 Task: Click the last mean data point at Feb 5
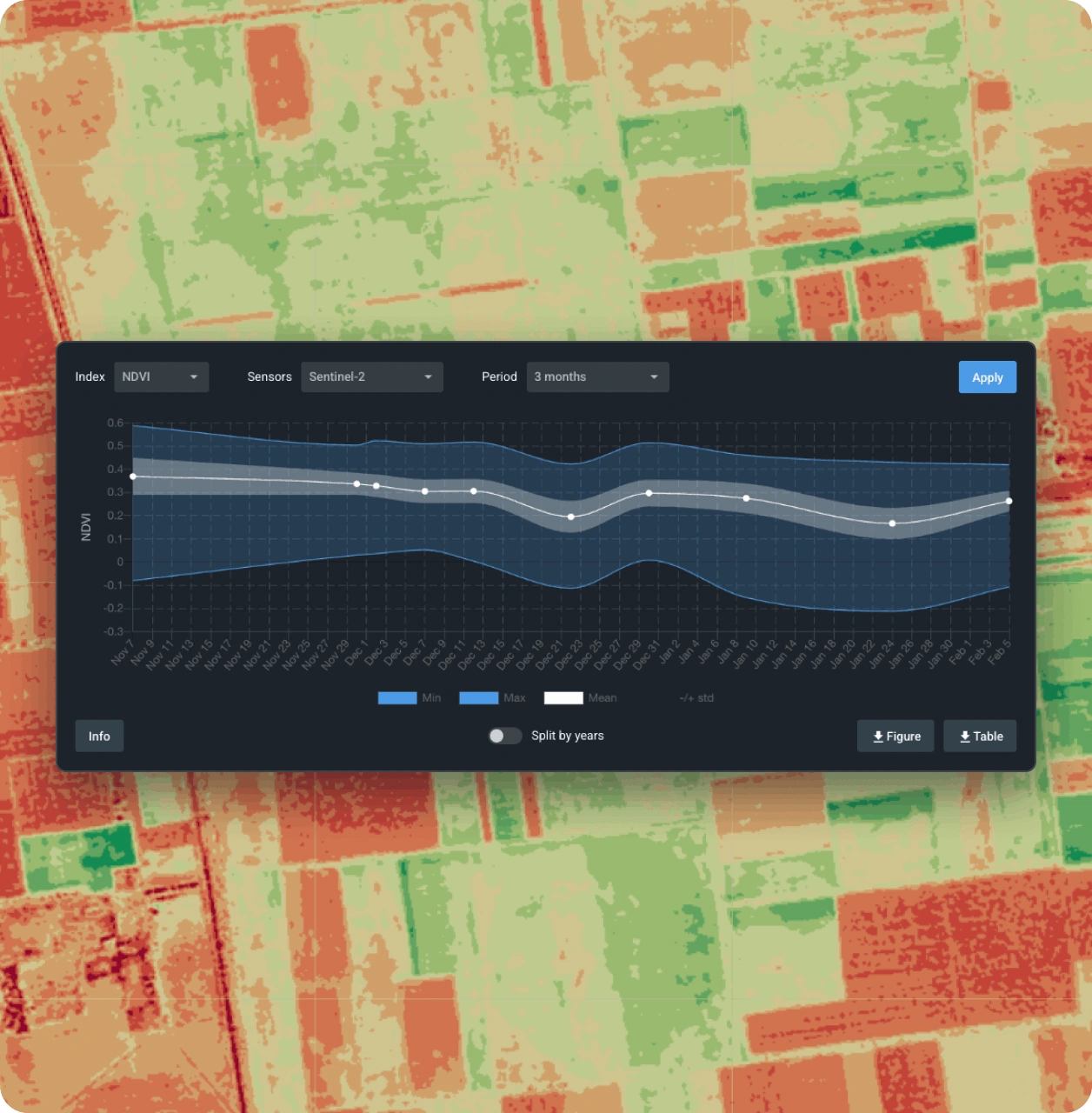tap(1009, 501)
